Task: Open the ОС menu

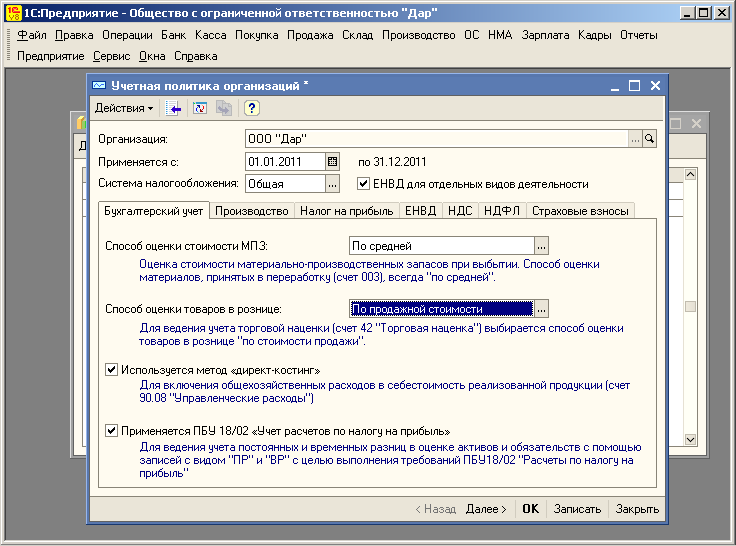Action: 472,35
